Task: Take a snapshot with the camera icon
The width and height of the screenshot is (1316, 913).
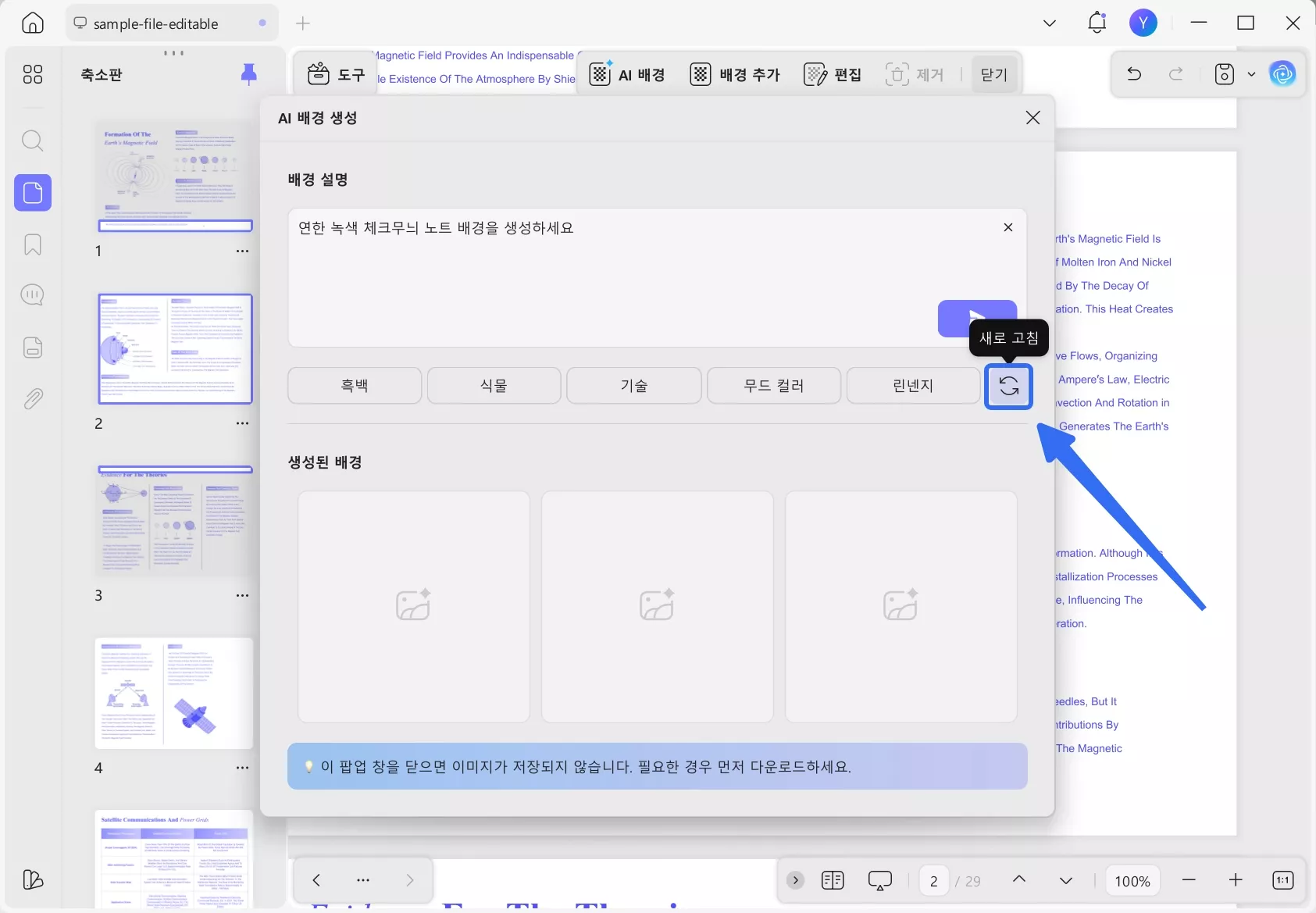Action: pos(1225,74)
